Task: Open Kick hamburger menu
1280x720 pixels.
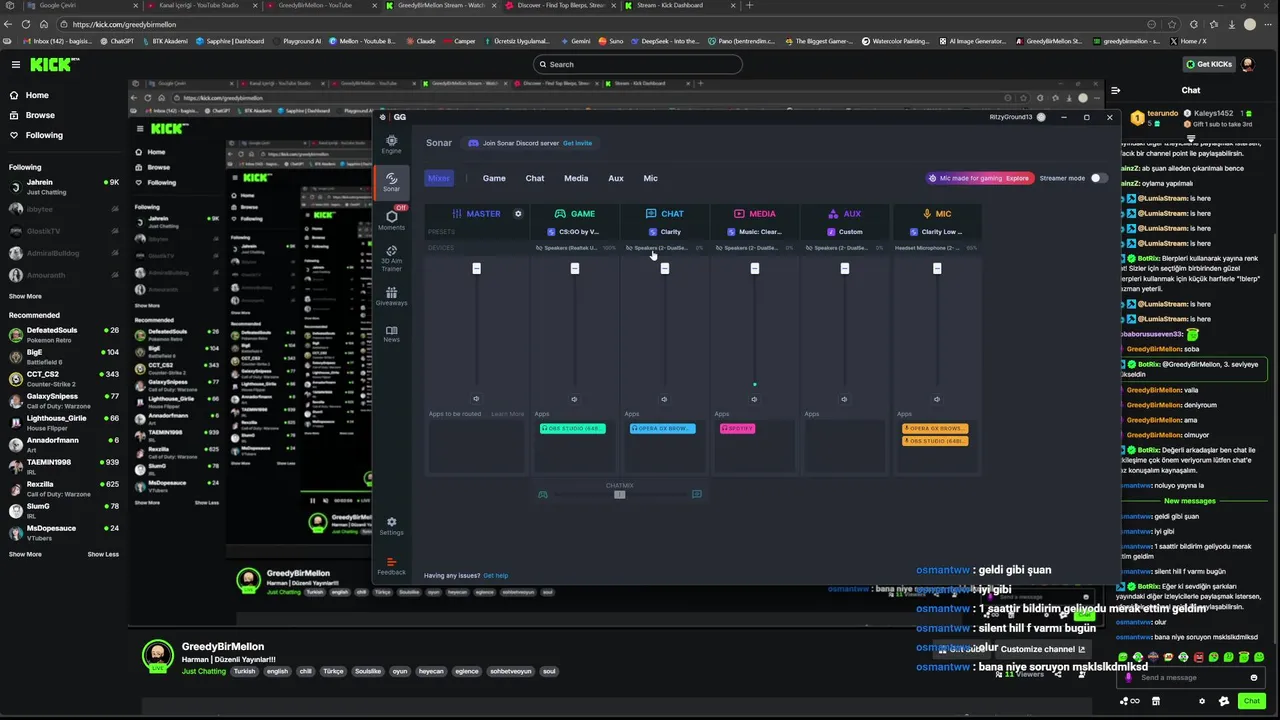Action: coord(15,64)
